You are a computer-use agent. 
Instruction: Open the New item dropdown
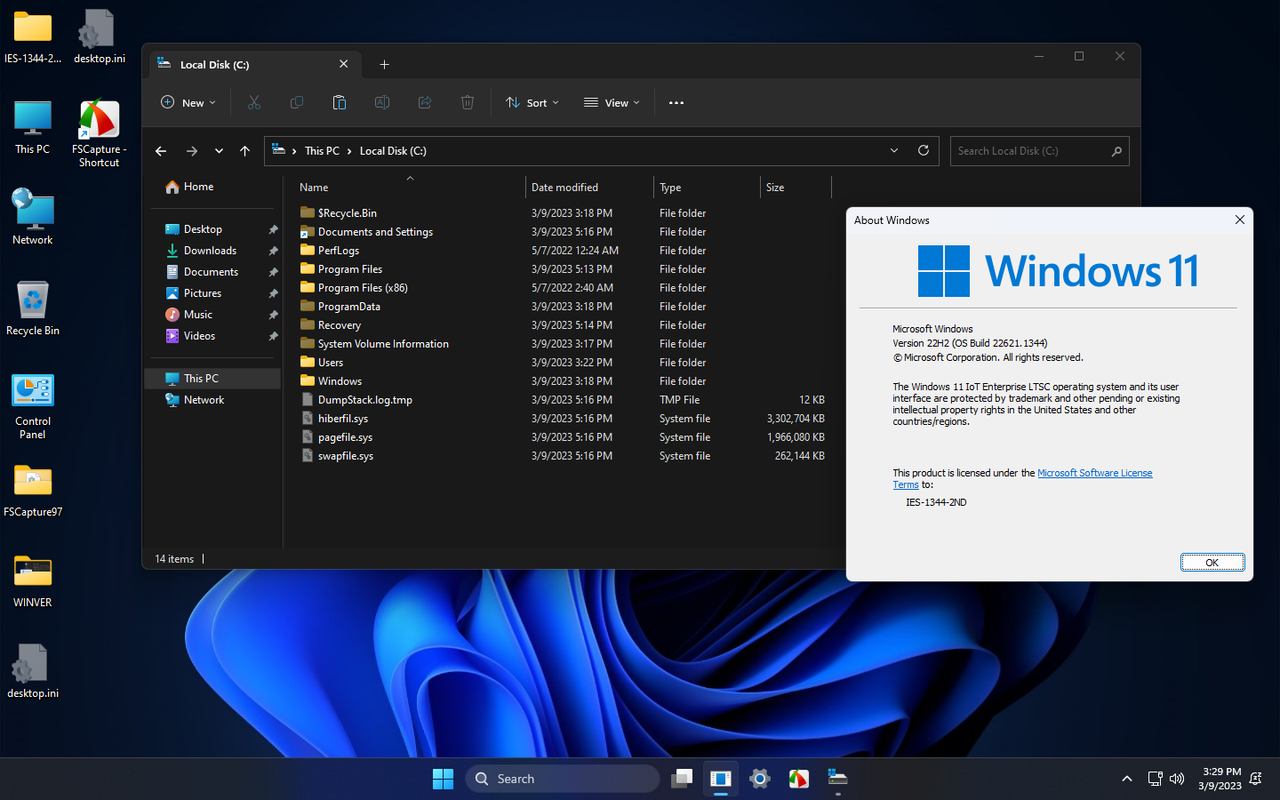point(188,103)
